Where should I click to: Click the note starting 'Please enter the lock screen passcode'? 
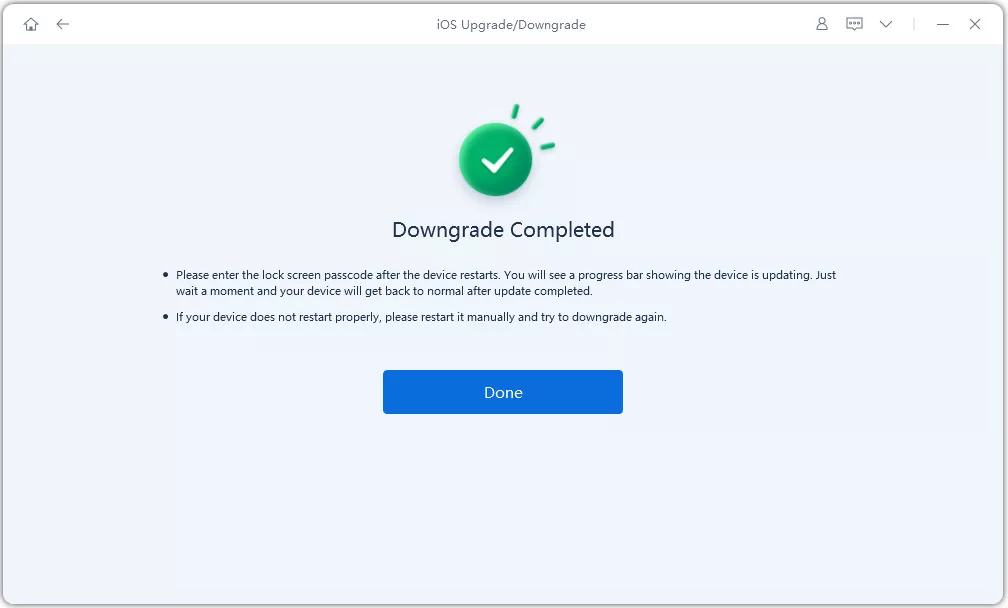tap(505, 283)
